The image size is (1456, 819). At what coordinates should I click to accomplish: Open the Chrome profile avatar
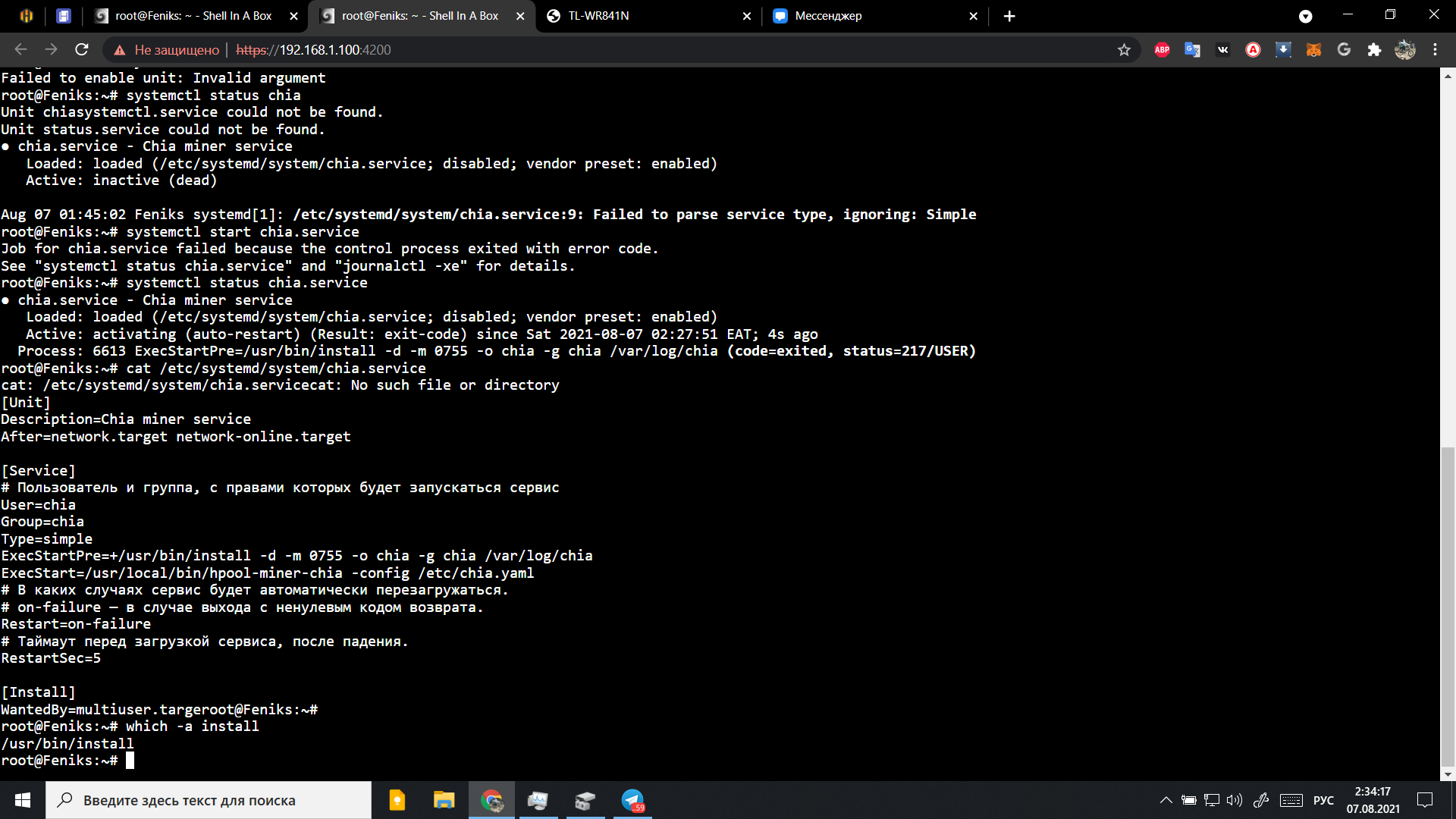pyautogui.click(x=1404, y=50)
